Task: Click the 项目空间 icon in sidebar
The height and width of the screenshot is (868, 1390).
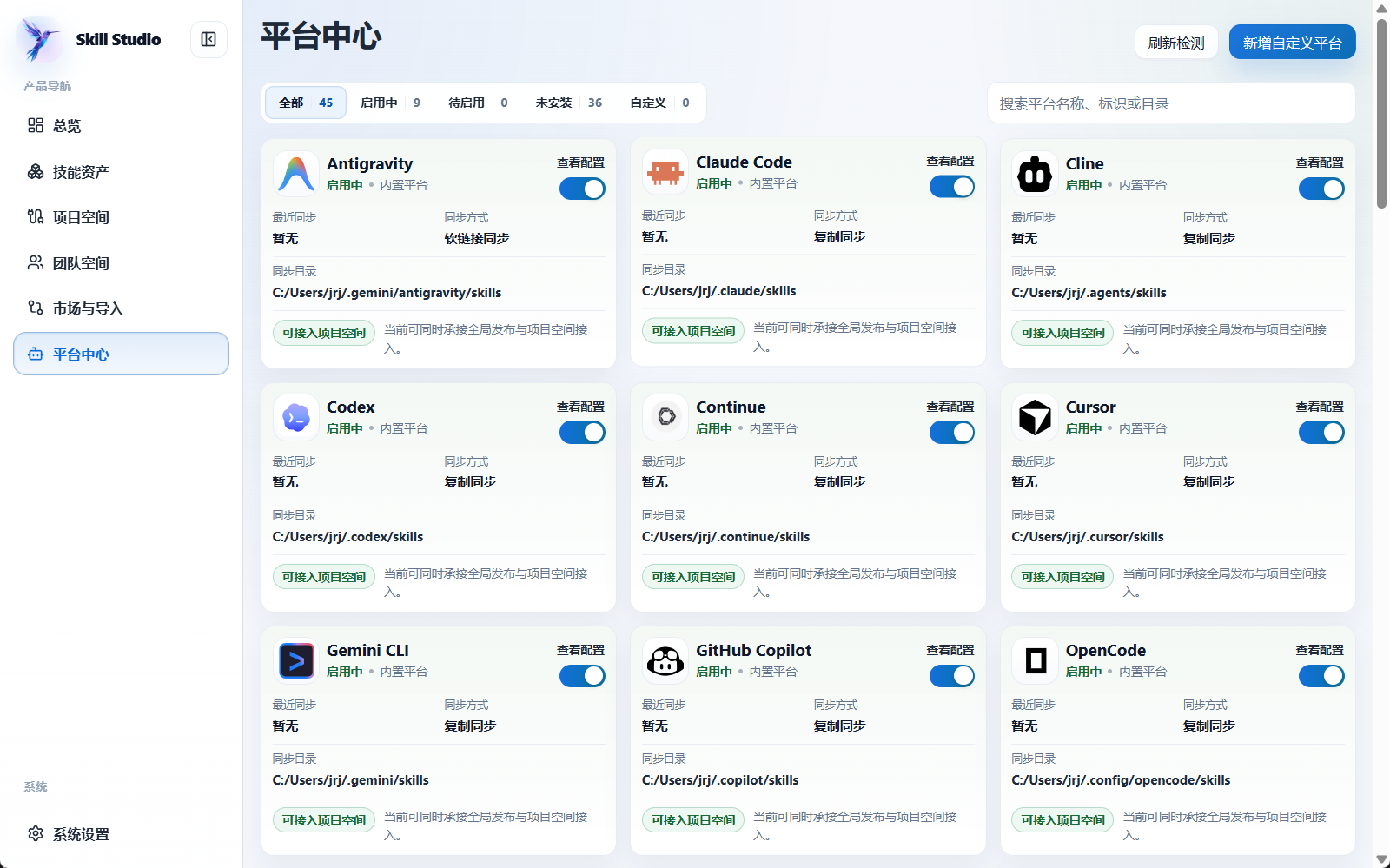Action: [36, 216]
